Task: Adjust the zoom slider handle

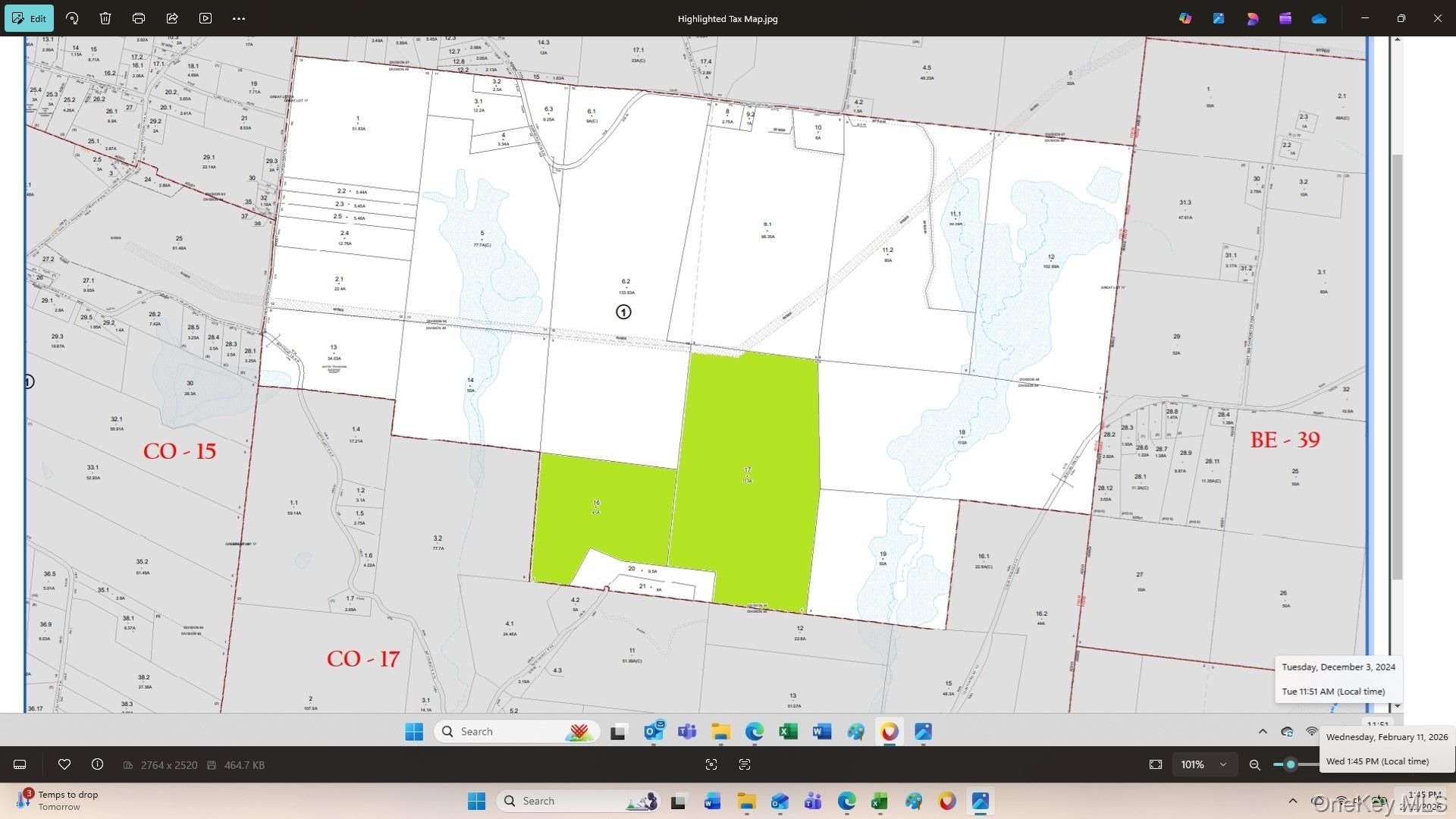Action: pos(1290,764)
